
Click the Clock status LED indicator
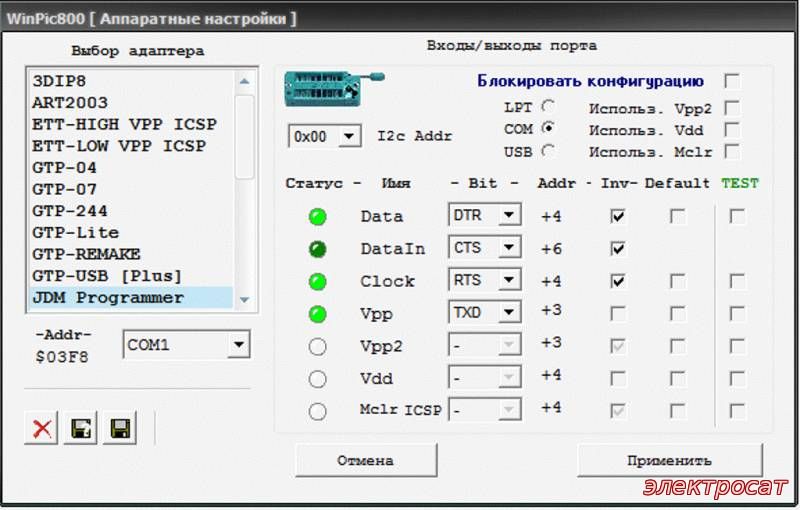[x=317, y=282]
